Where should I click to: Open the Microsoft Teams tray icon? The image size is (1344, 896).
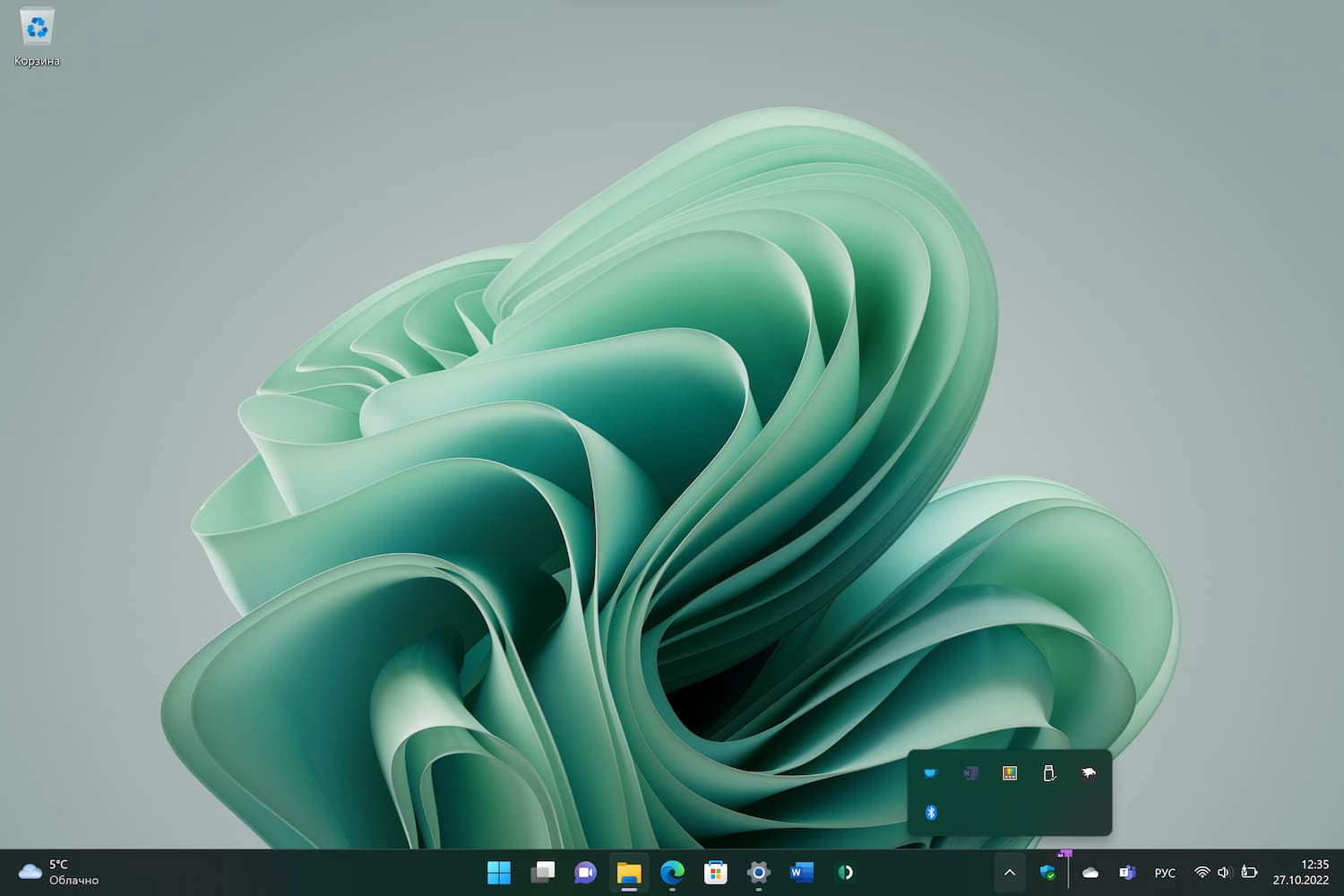1127,872
